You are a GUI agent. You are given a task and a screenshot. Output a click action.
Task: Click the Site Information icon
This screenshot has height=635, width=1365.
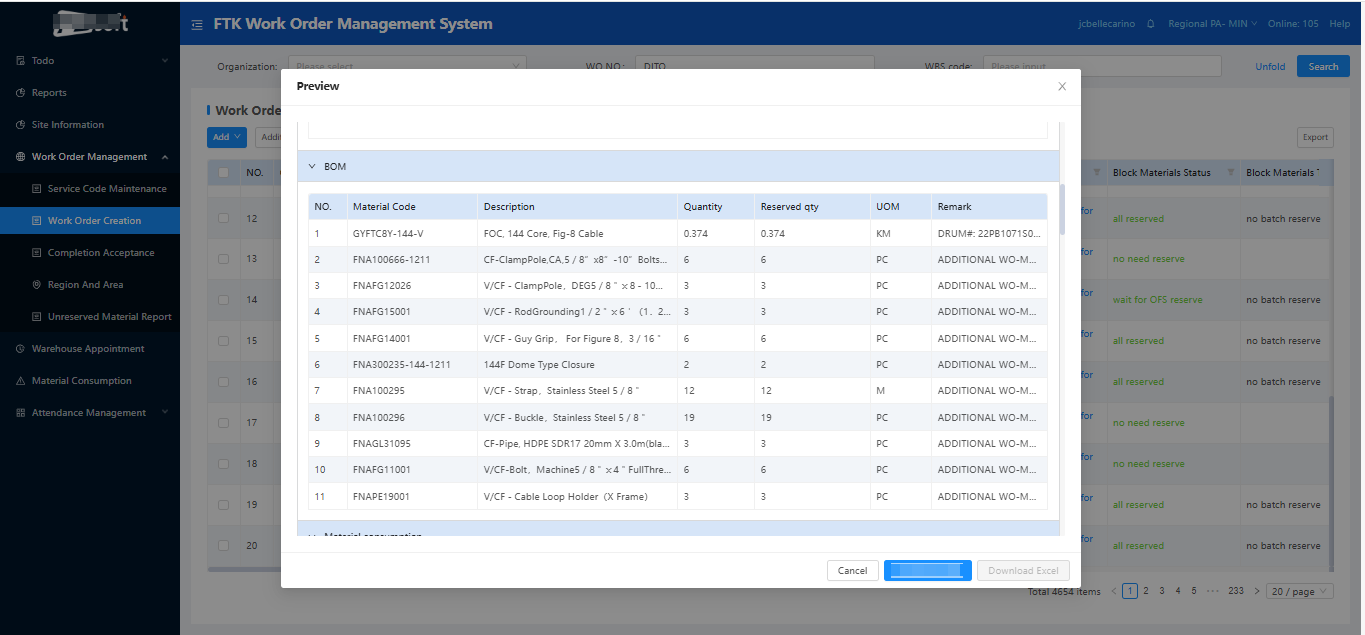tap(21, 125)
